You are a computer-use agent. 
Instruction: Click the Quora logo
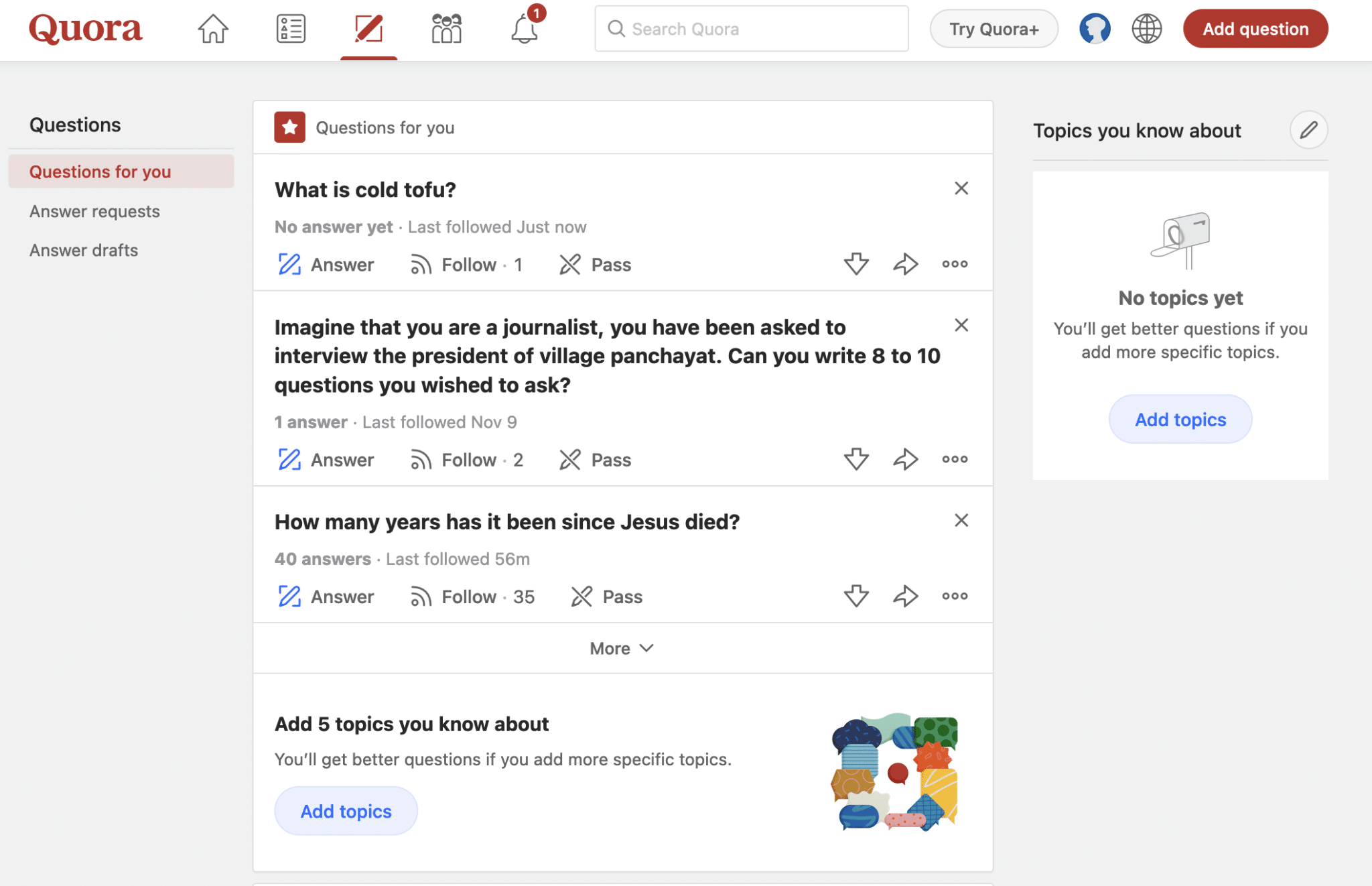(85, 29)
